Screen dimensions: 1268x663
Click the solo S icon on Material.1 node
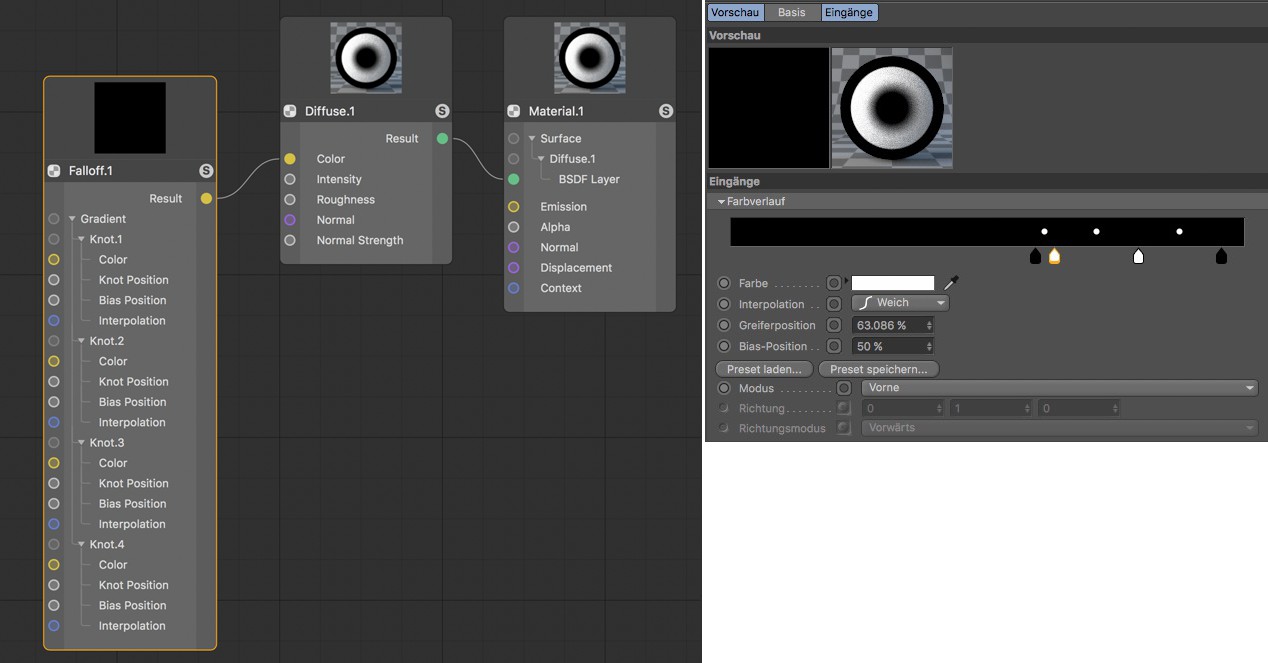click(666, 111)
